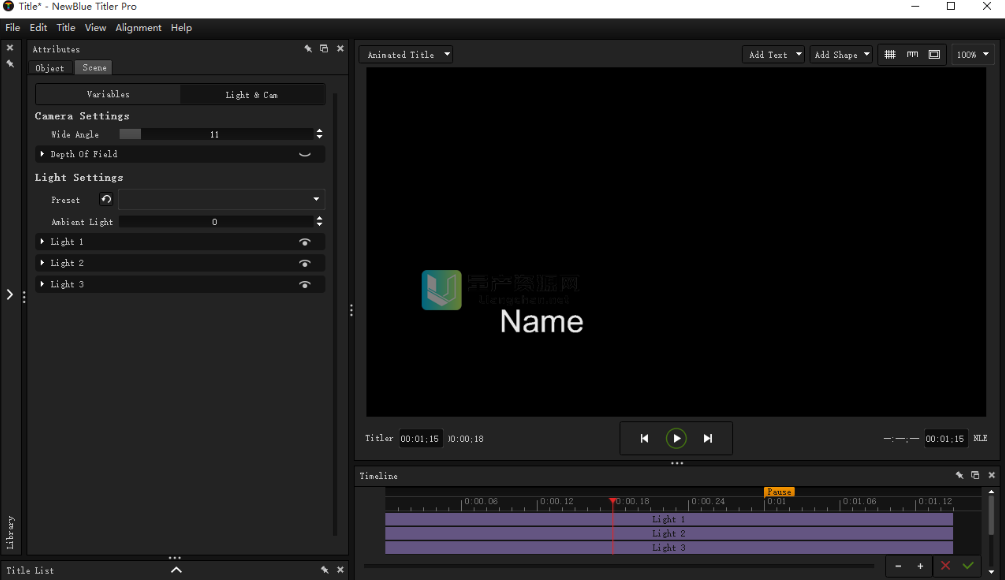Switch to the Object tab
Screen dimensions: 1005x580
click(x=50, y=68)
